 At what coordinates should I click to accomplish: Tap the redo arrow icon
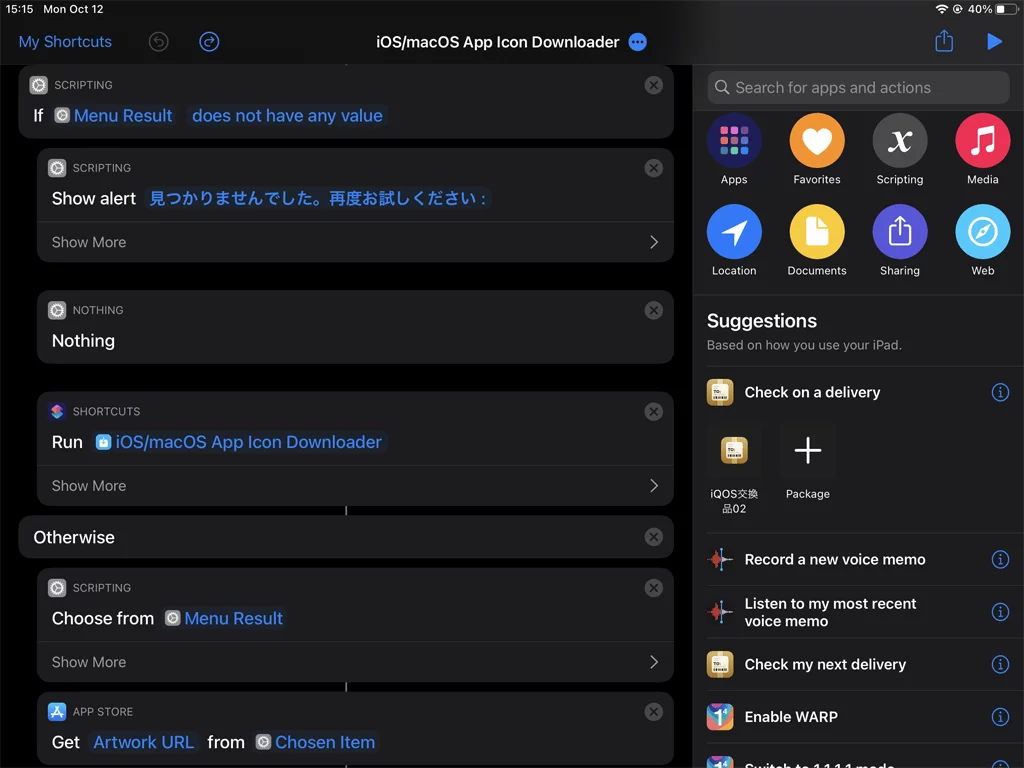click(209, 42)
